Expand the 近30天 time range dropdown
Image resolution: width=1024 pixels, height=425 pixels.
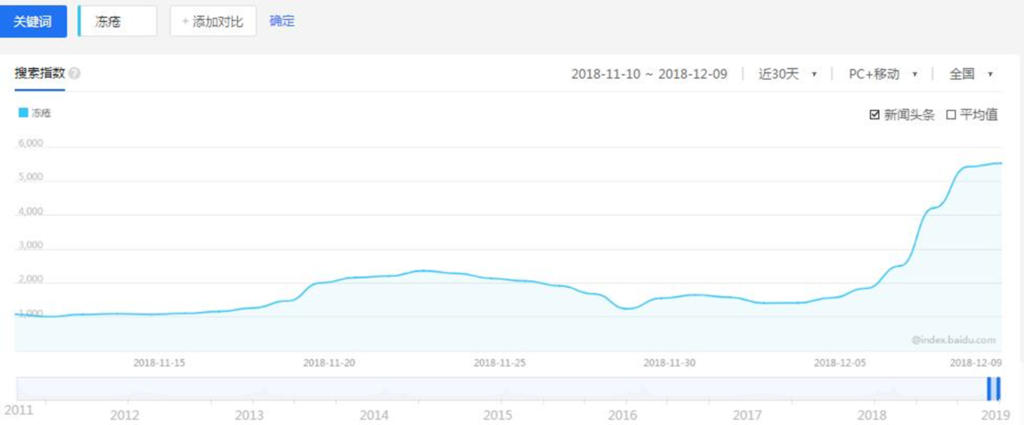(x=787, y=74)
